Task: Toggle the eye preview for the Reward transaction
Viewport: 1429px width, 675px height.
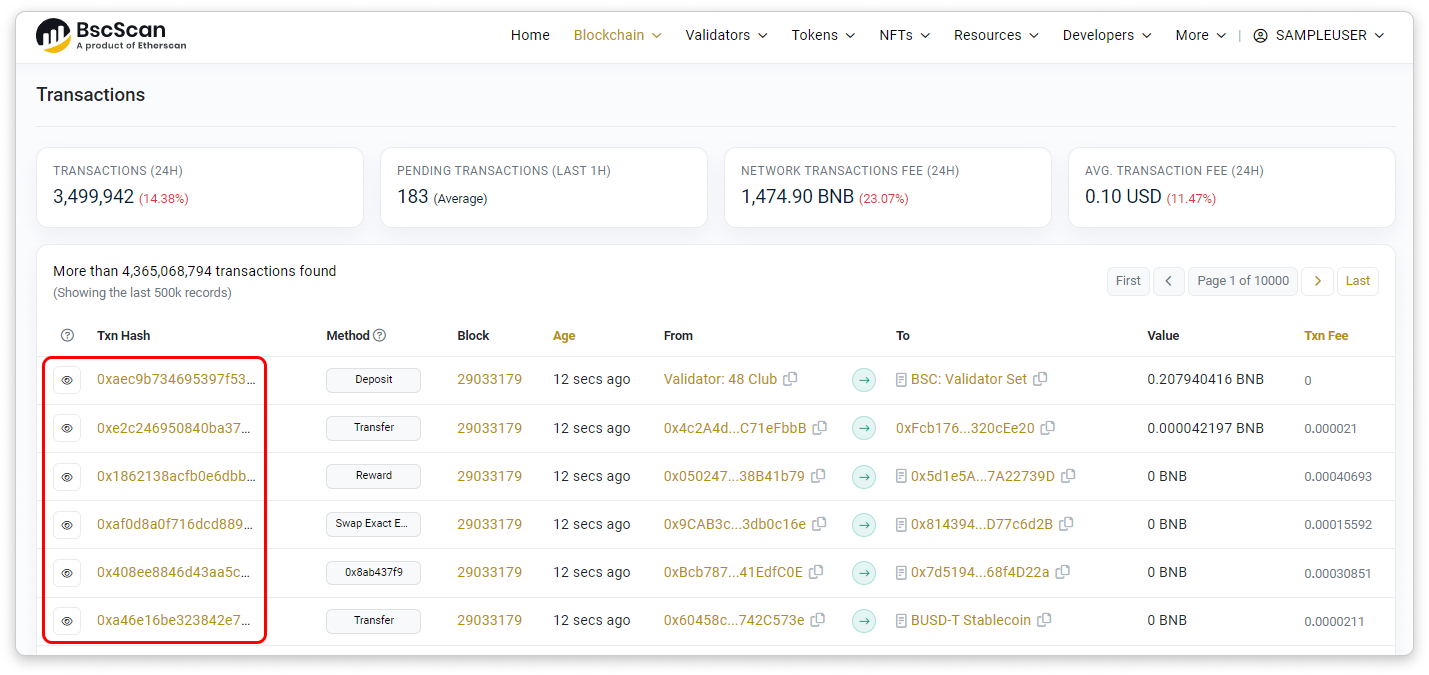Action: 67,476
